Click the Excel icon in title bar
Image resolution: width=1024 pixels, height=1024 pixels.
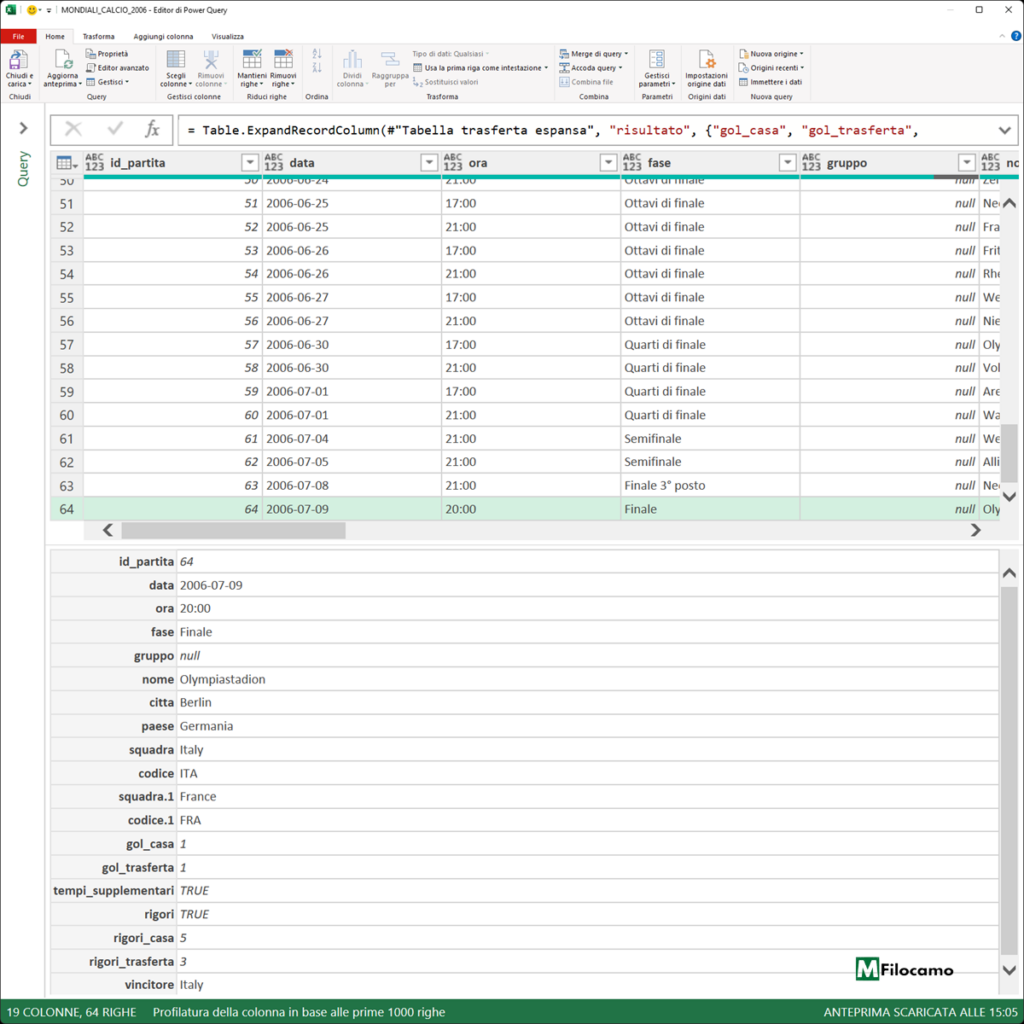[11, 10]
